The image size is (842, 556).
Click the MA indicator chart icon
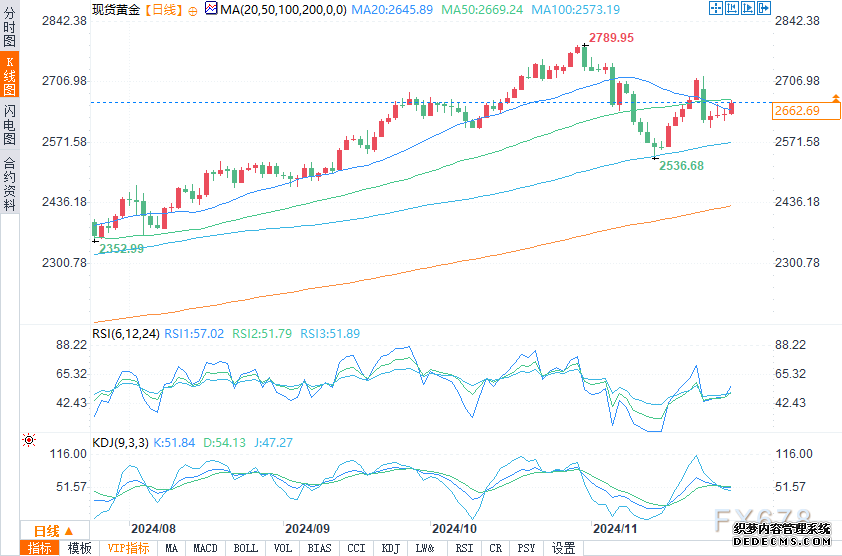[x=211, y=8]
